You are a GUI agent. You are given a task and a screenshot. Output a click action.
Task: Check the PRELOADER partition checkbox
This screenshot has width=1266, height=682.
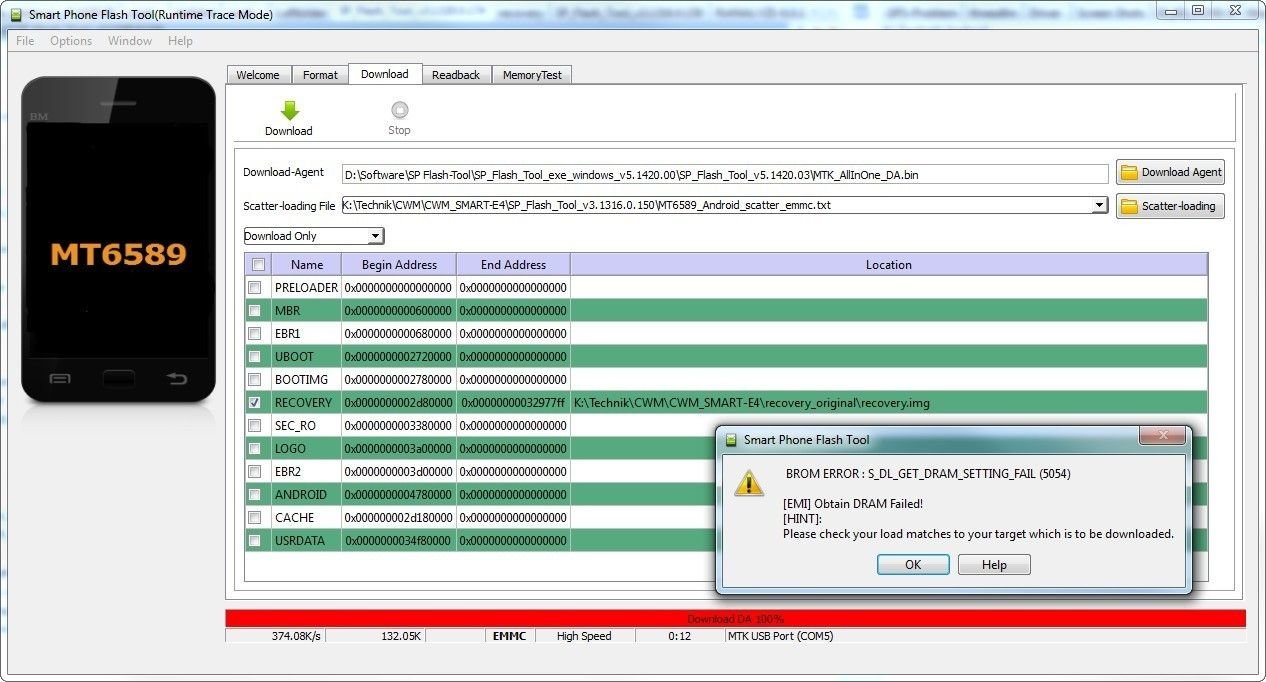255,288
